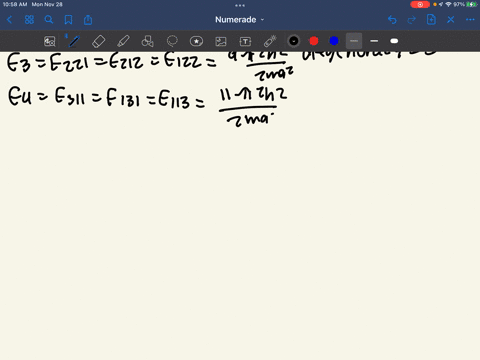480x360 pixels.
Task: Undo the last stroke
Action: (392, 20)
